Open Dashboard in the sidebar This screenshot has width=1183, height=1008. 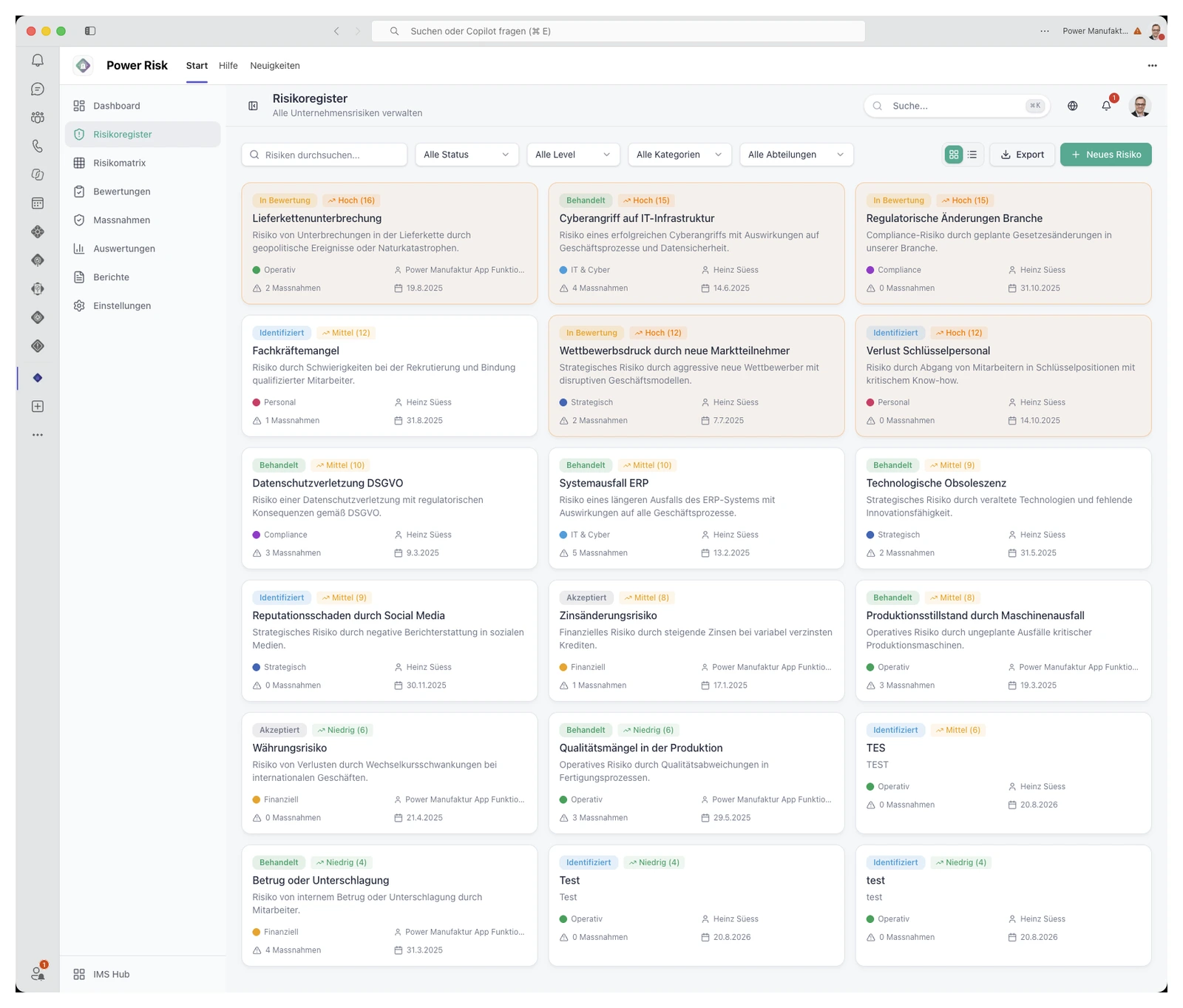143,106
